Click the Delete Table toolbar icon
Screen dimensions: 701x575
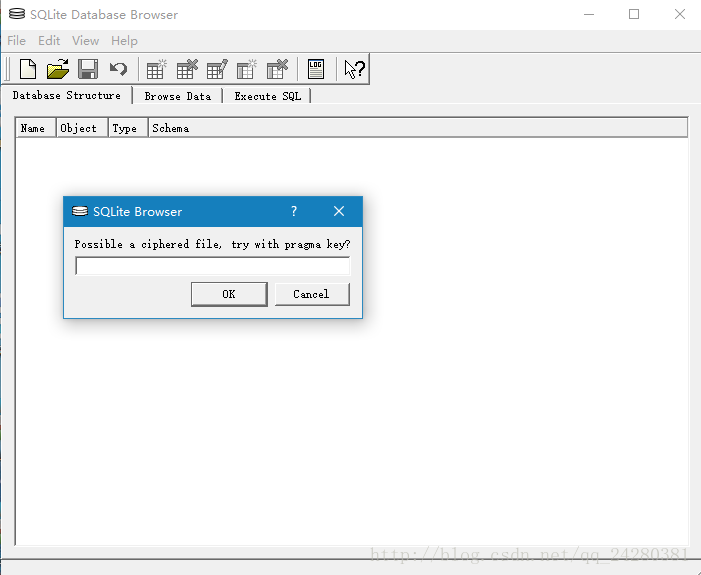(x=187, y=69)
